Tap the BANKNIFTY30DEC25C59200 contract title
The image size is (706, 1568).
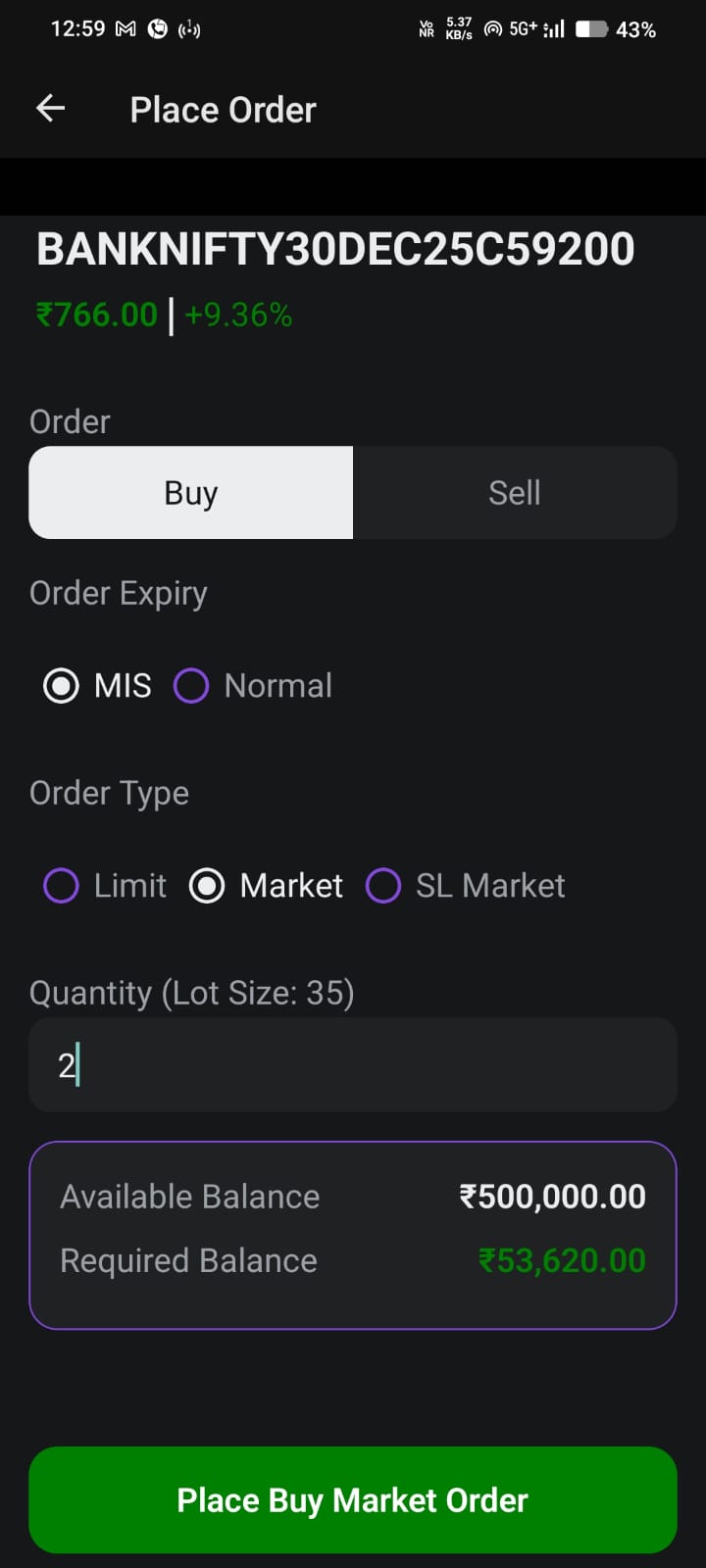click(x=335, y=249)
